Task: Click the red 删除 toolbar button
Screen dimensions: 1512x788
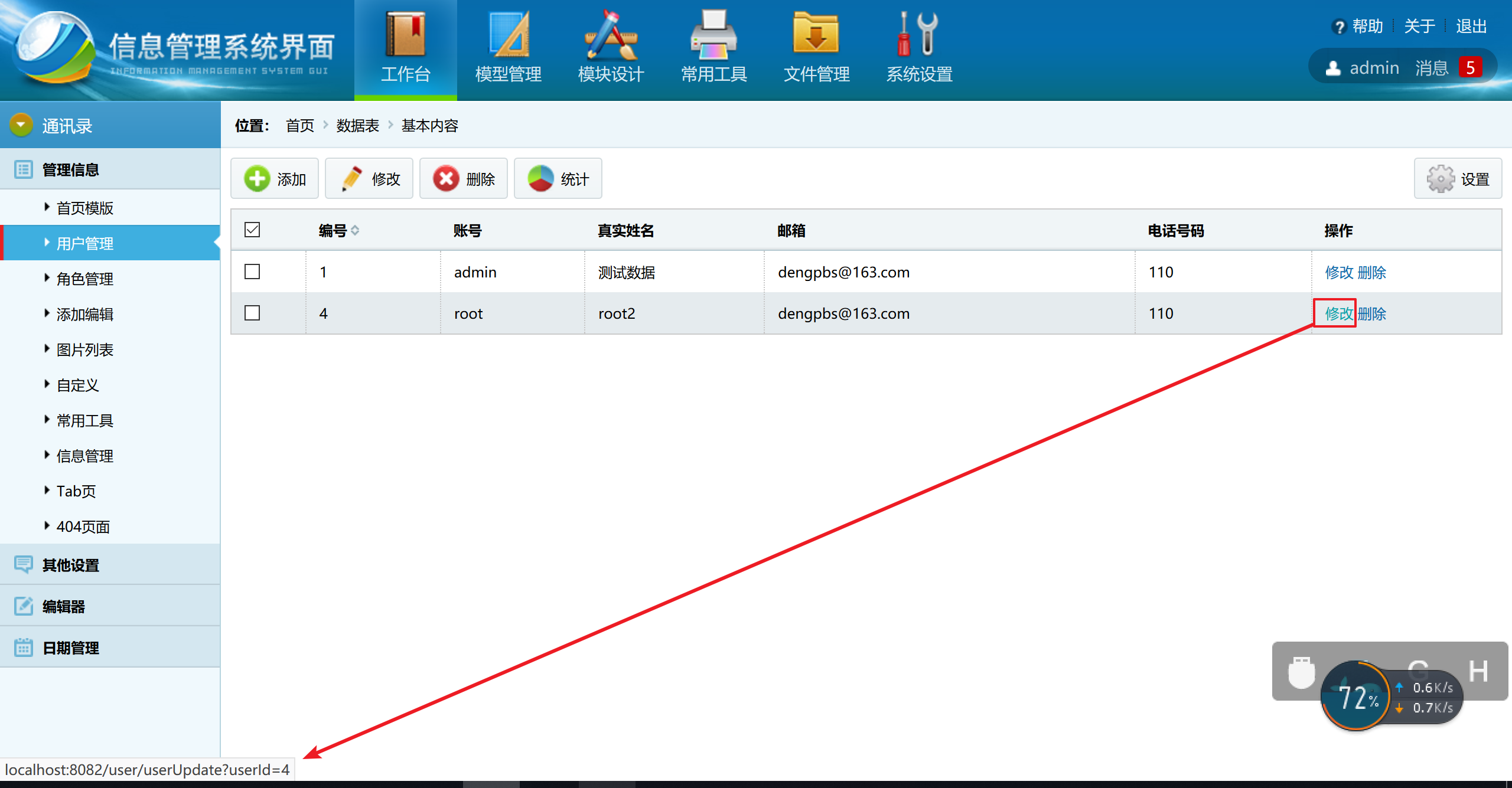Action: click(464, 179)
